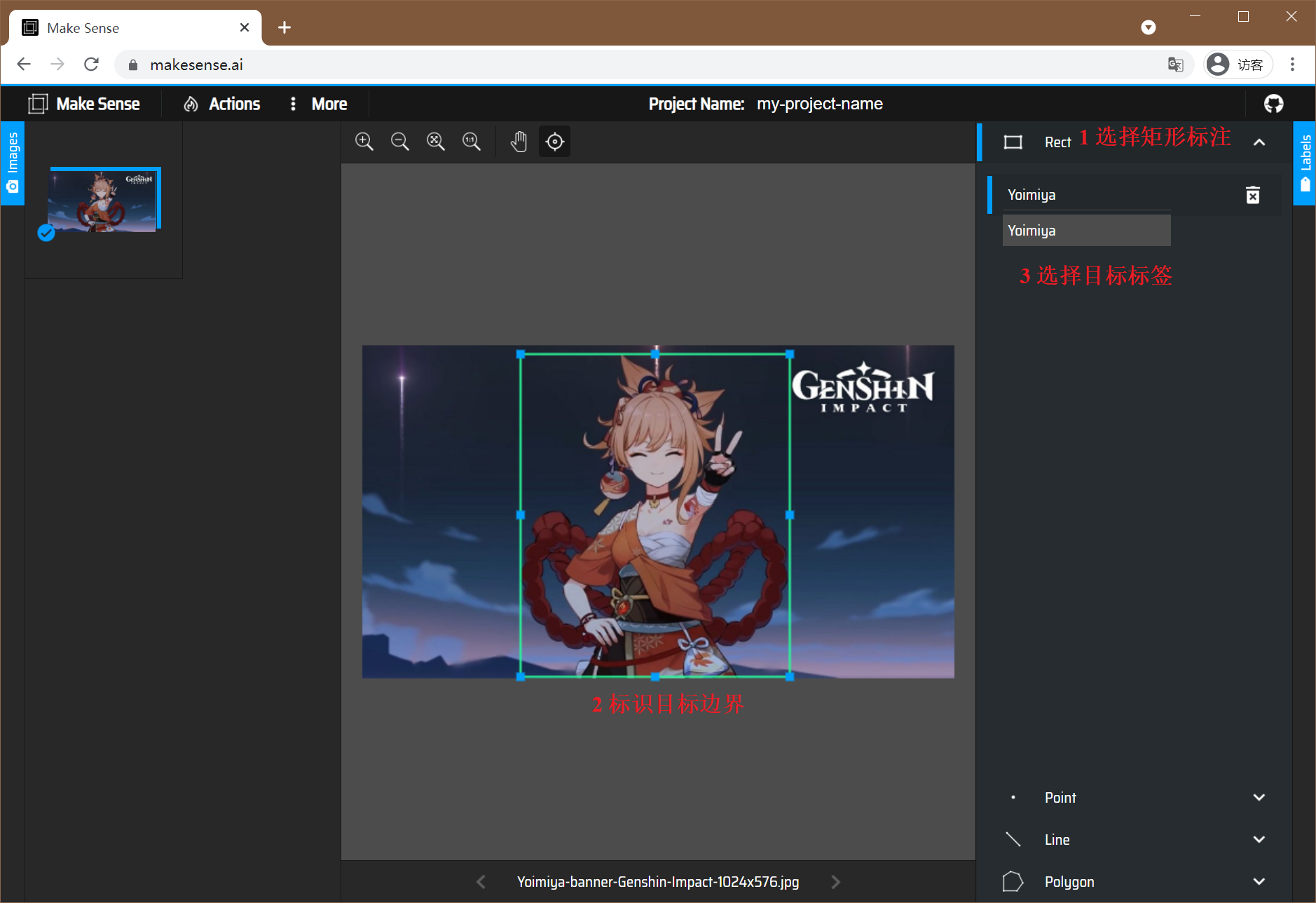Collapse the Rect annotation section

coord(1259,142)
